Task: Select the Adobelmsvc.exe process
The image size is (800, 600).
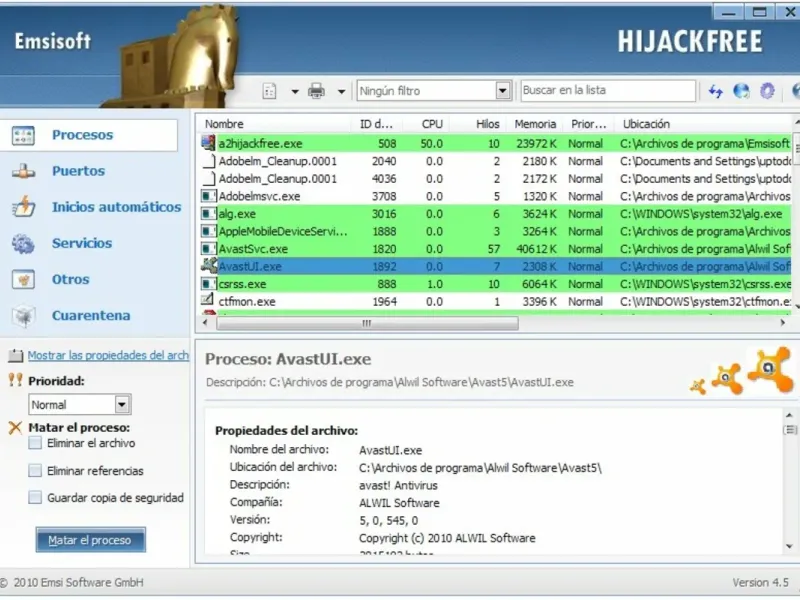Action: [496, 196]
